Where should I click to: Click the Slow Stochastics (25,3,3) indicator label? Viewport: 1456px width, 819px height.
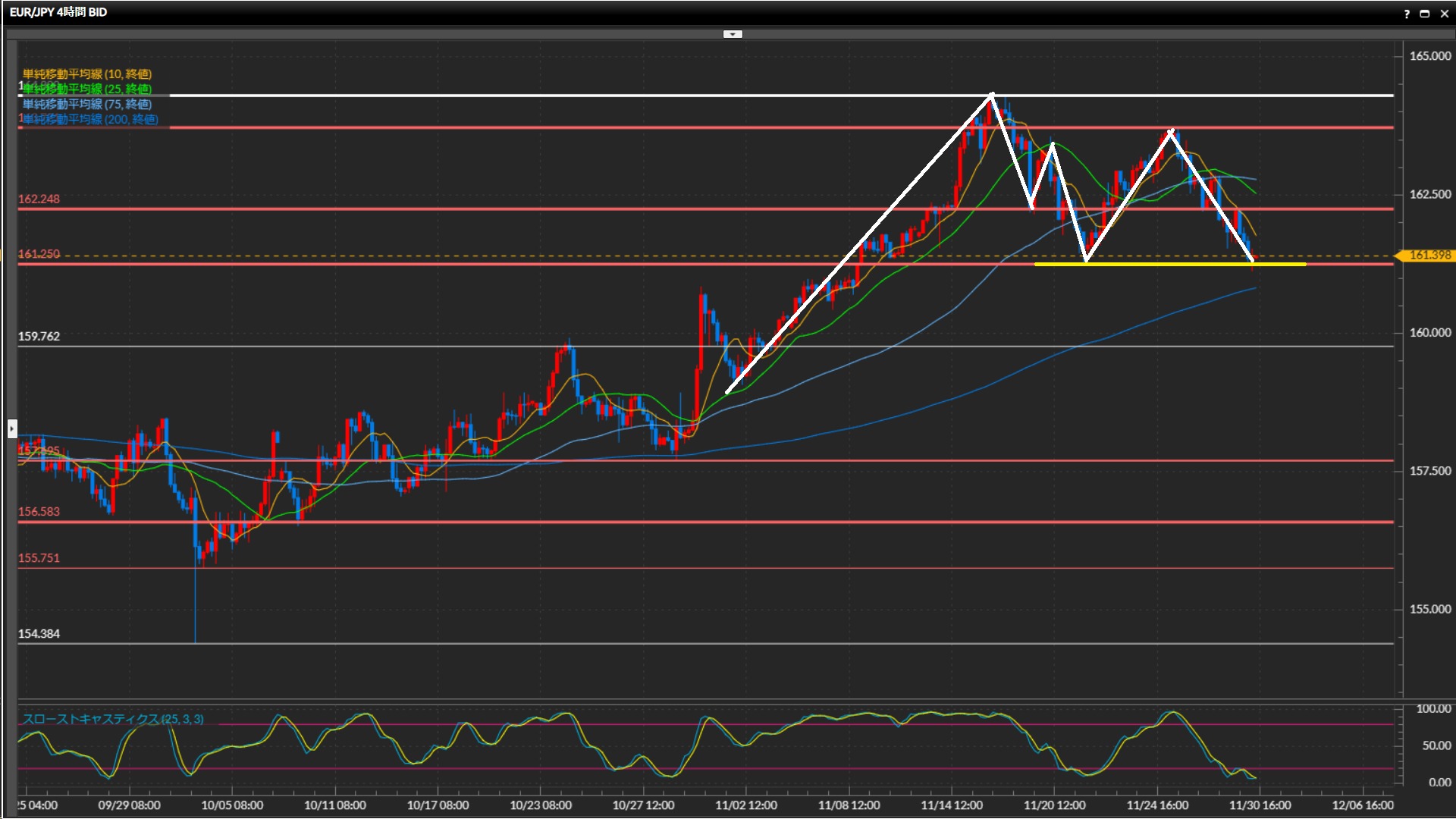[x=112, y=719]
